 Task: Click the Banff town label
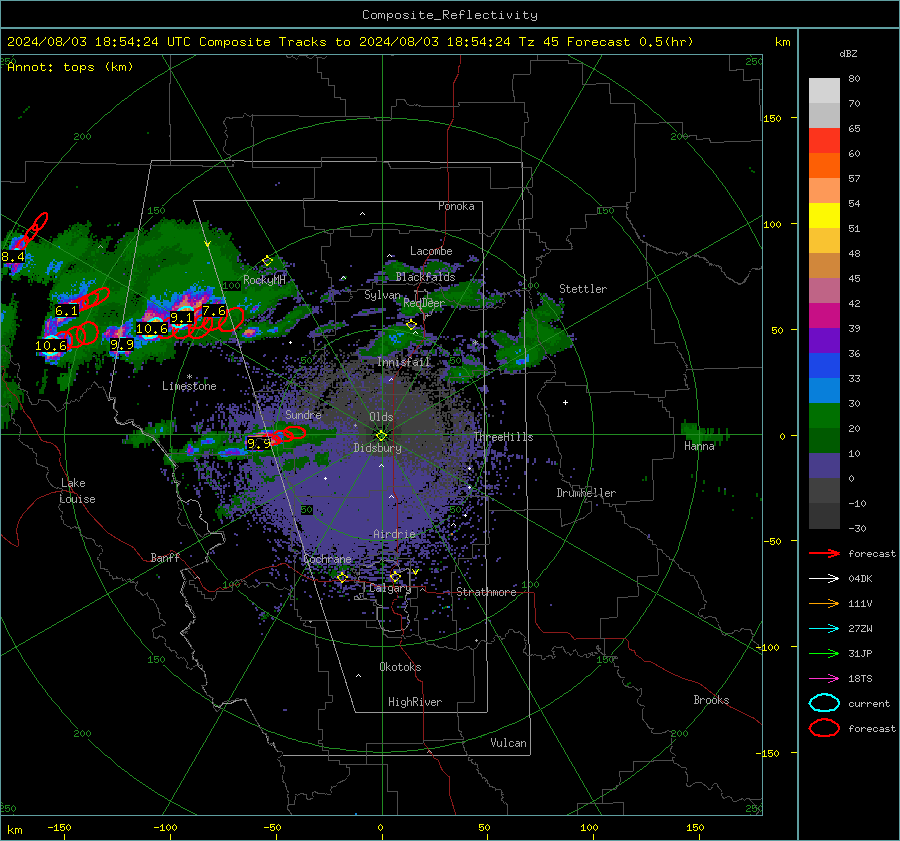[165, 558]
